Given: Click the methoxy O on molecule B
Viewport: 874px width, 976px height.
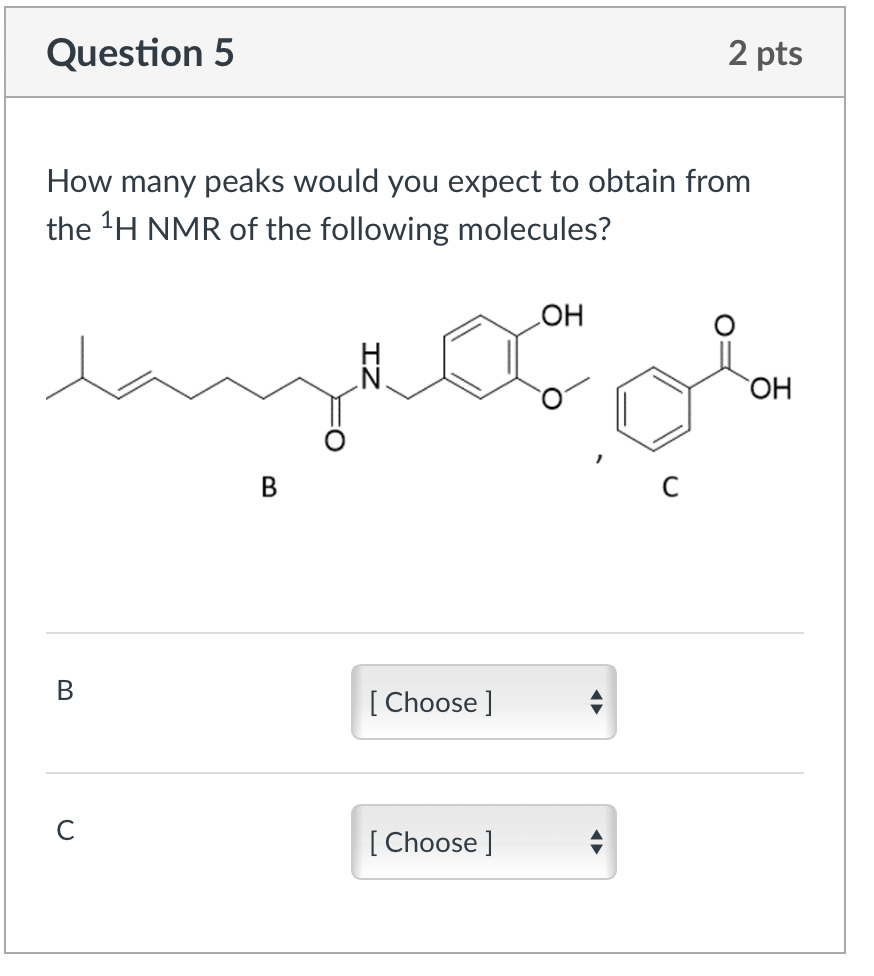Looking at the screenshot, I should [551, 398].
